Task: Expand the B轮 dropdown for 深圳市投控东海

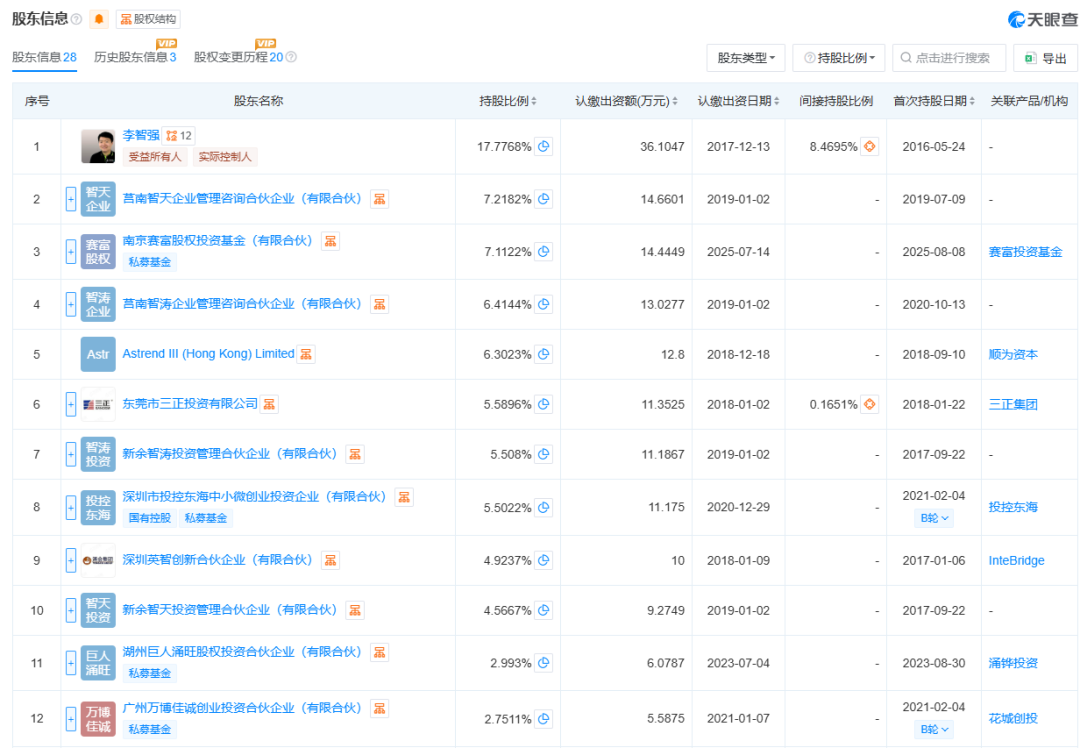Action: [x=934, y=518]
